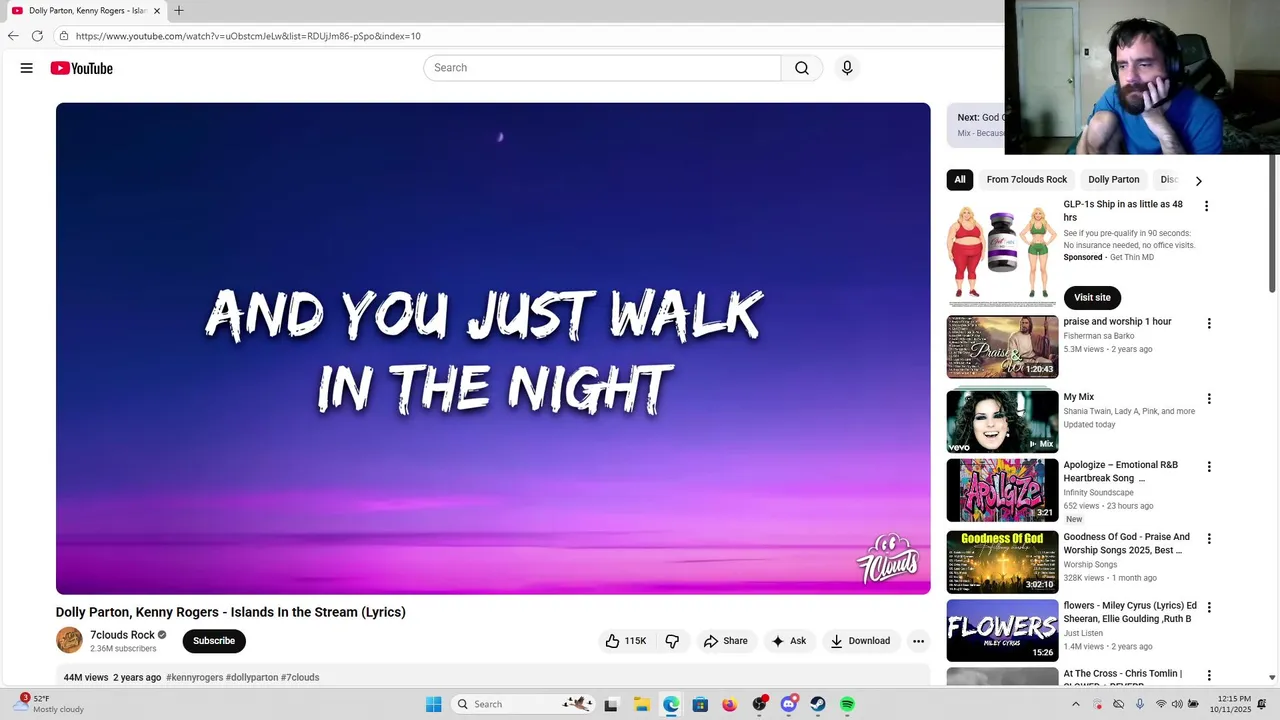Open options for the GLP-1s ad
1280x720 pixels.
coord(1206,206)
